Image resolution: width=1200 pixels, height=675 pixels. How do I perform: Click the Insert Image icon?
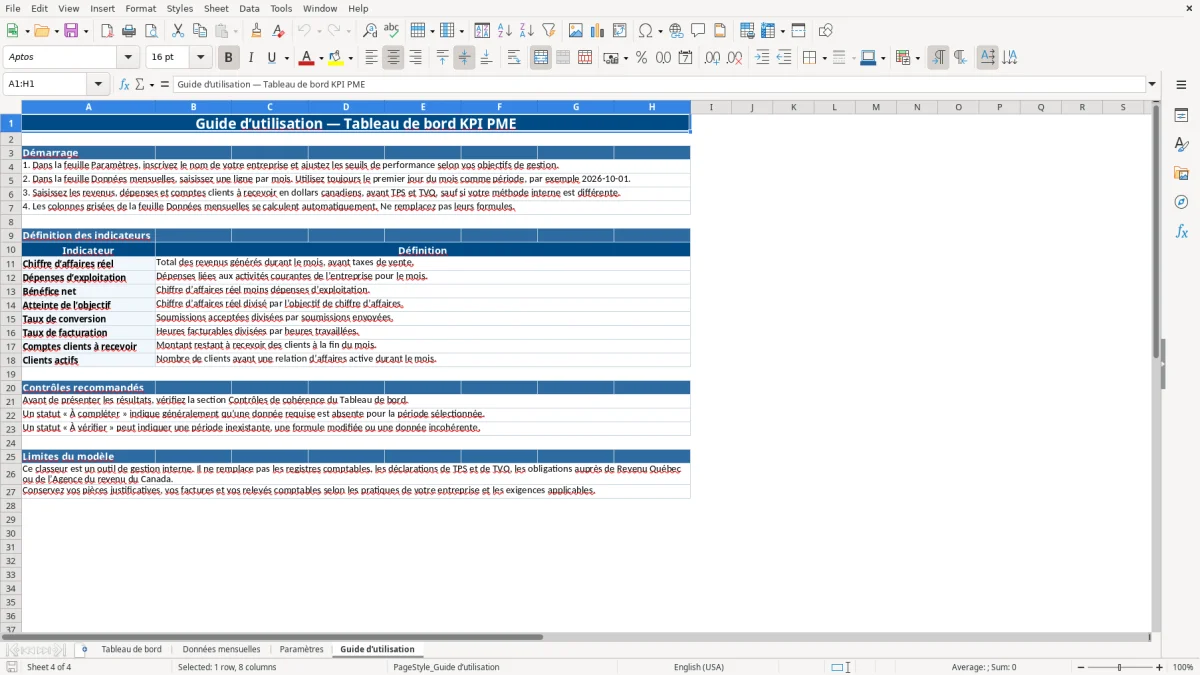click(576, 31)
